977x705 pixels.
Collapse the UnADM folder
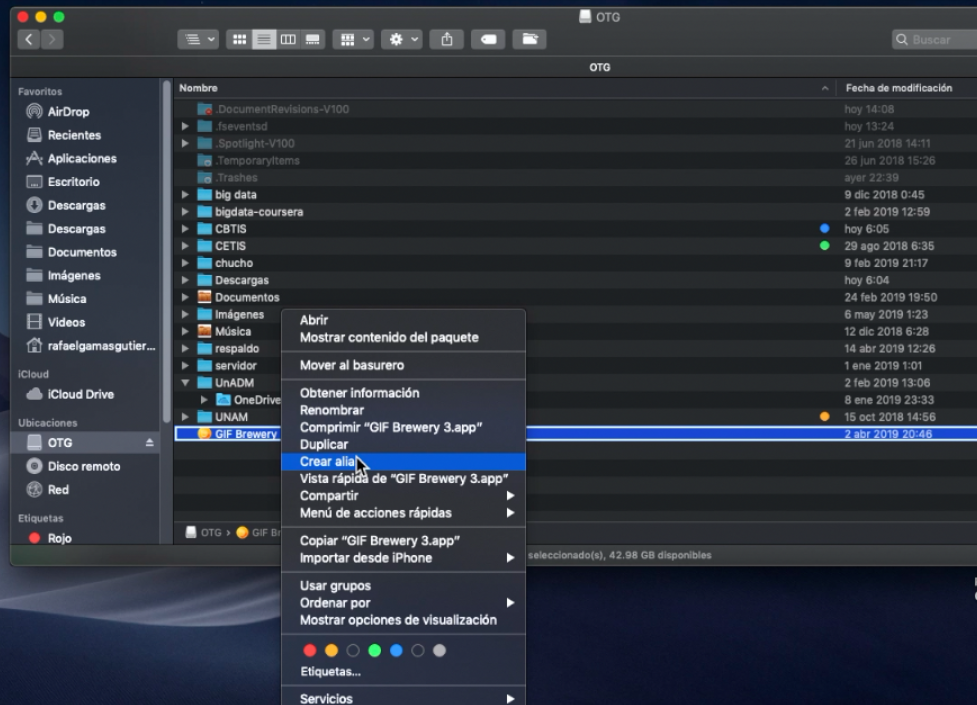(186, 383)
